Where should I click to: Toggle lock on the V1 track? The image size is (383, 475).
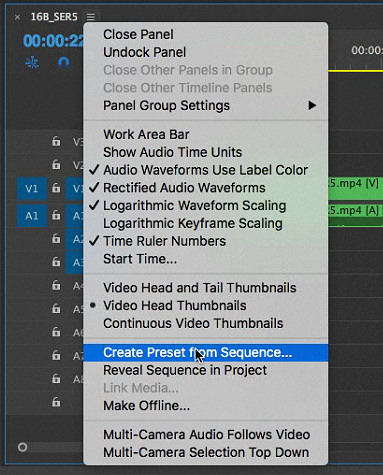(56, 188)
